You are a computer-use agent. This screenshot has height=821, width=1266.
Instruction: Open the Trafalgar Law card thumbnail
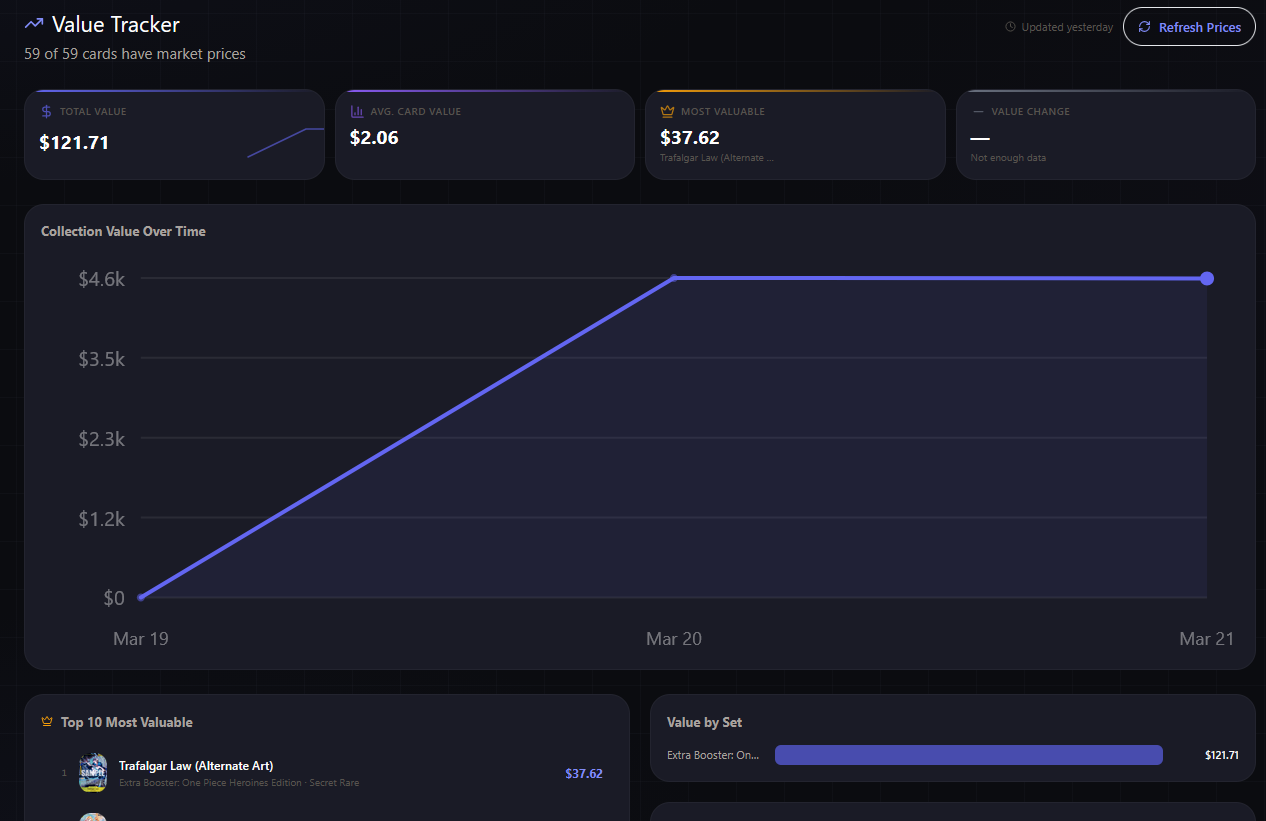(93, 773)
